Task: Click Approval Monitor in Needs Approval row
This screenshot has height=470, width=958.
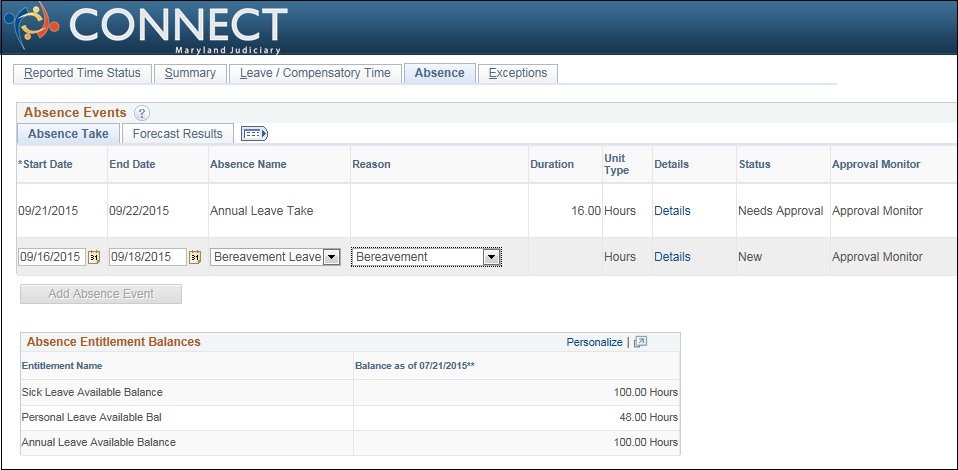Action: pos(877,211)
